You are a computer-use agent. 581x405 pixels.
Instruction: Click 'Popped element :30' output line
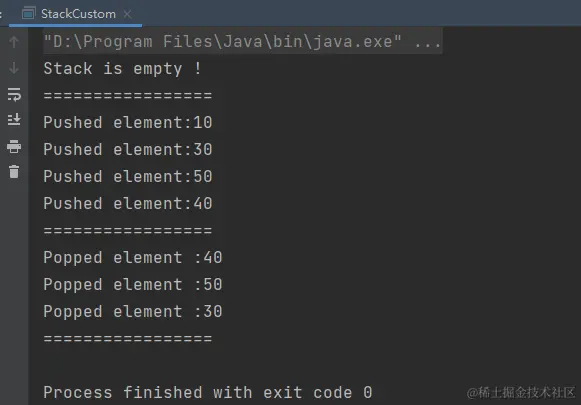pyautogui.click(x=133, y=312)
